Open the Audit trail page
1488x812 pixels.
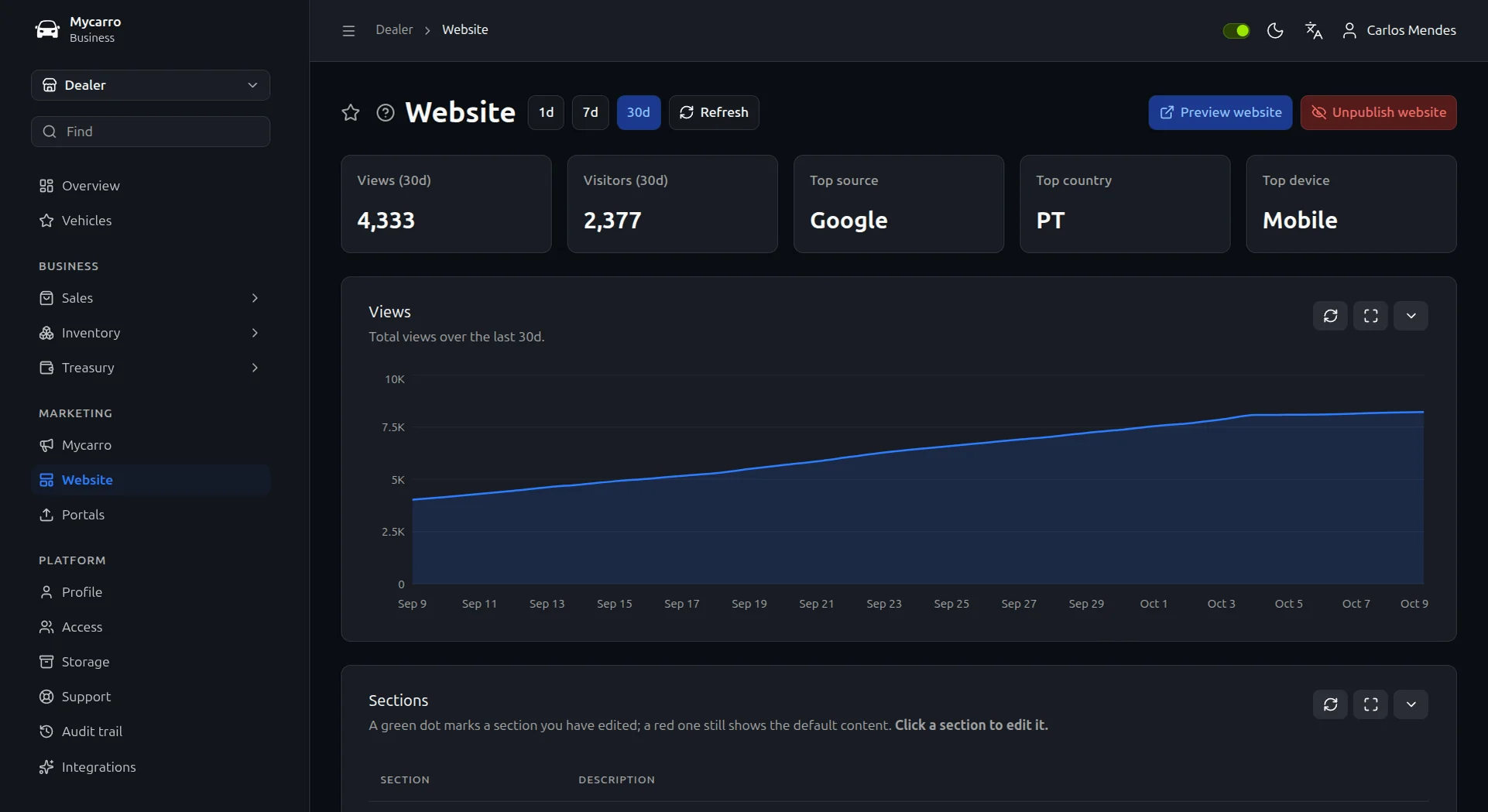(x=151, y=731)
